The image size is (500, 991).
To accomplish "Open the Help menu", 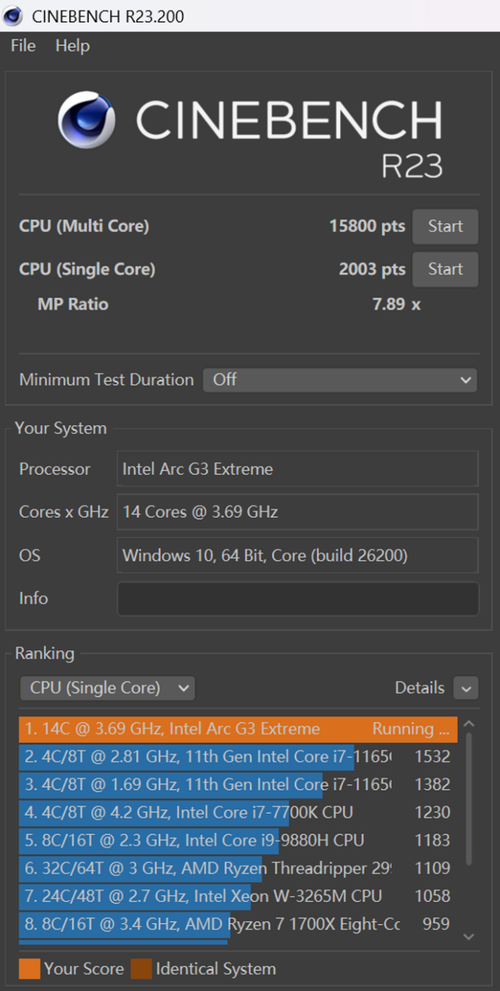I will click(73, 46).
